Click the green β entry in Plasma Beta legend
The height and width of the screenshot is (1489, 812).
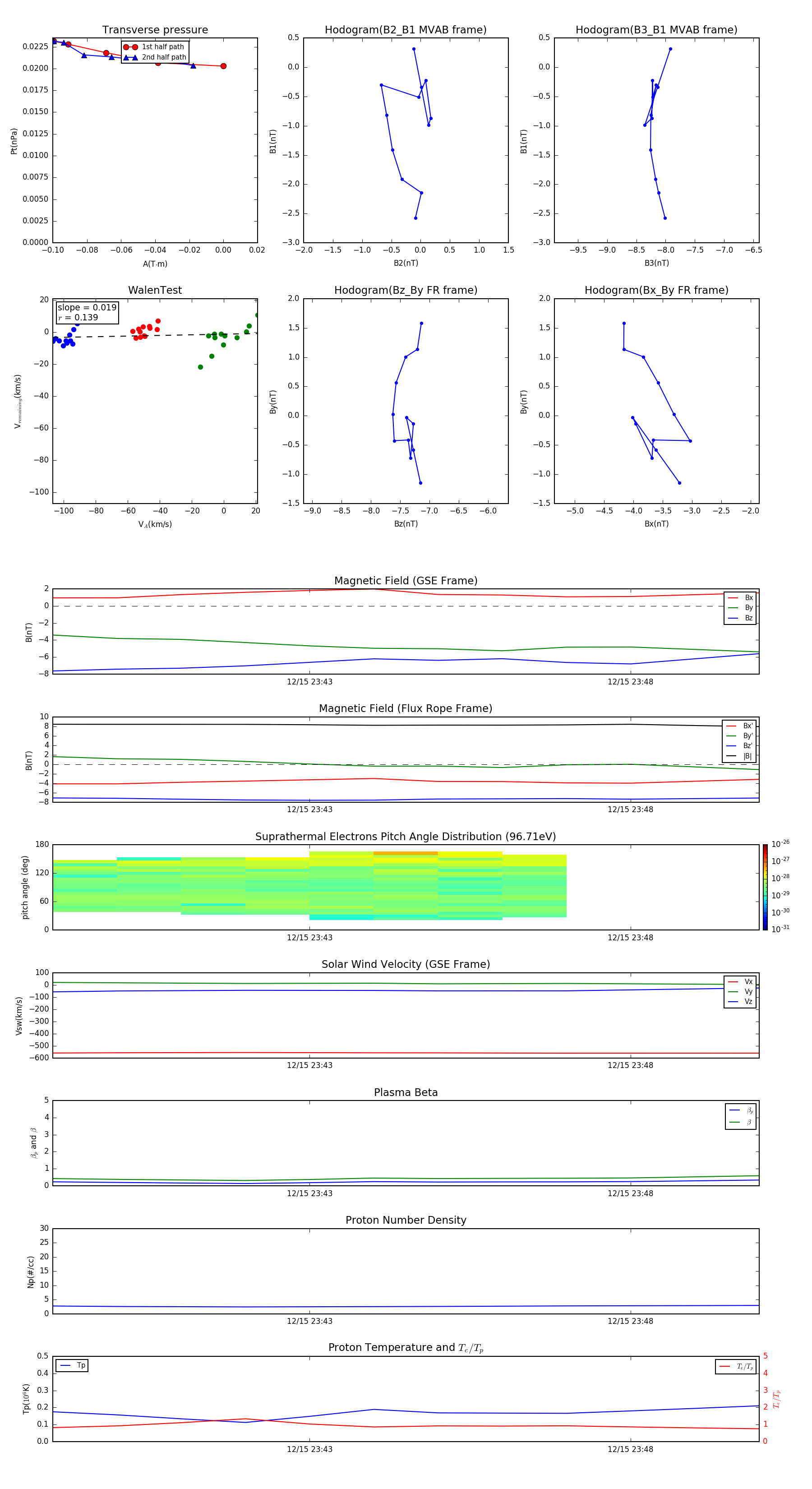point(741,1123)
